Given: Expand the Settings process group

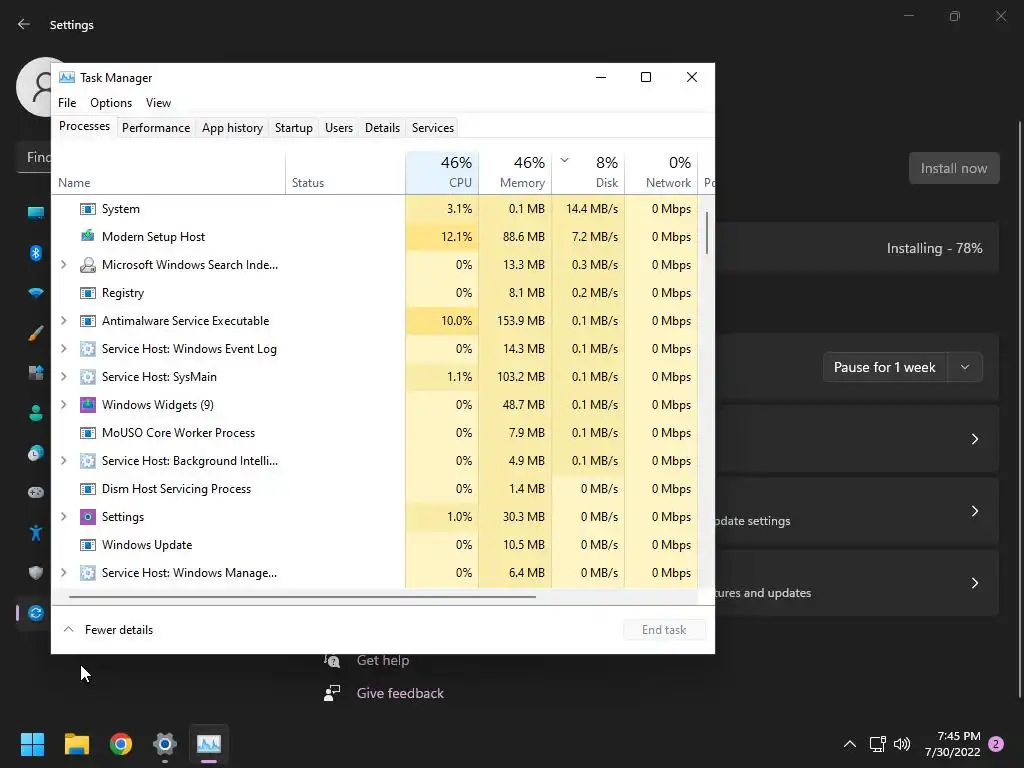Looking at the screenshot, I should coord(63,517).
